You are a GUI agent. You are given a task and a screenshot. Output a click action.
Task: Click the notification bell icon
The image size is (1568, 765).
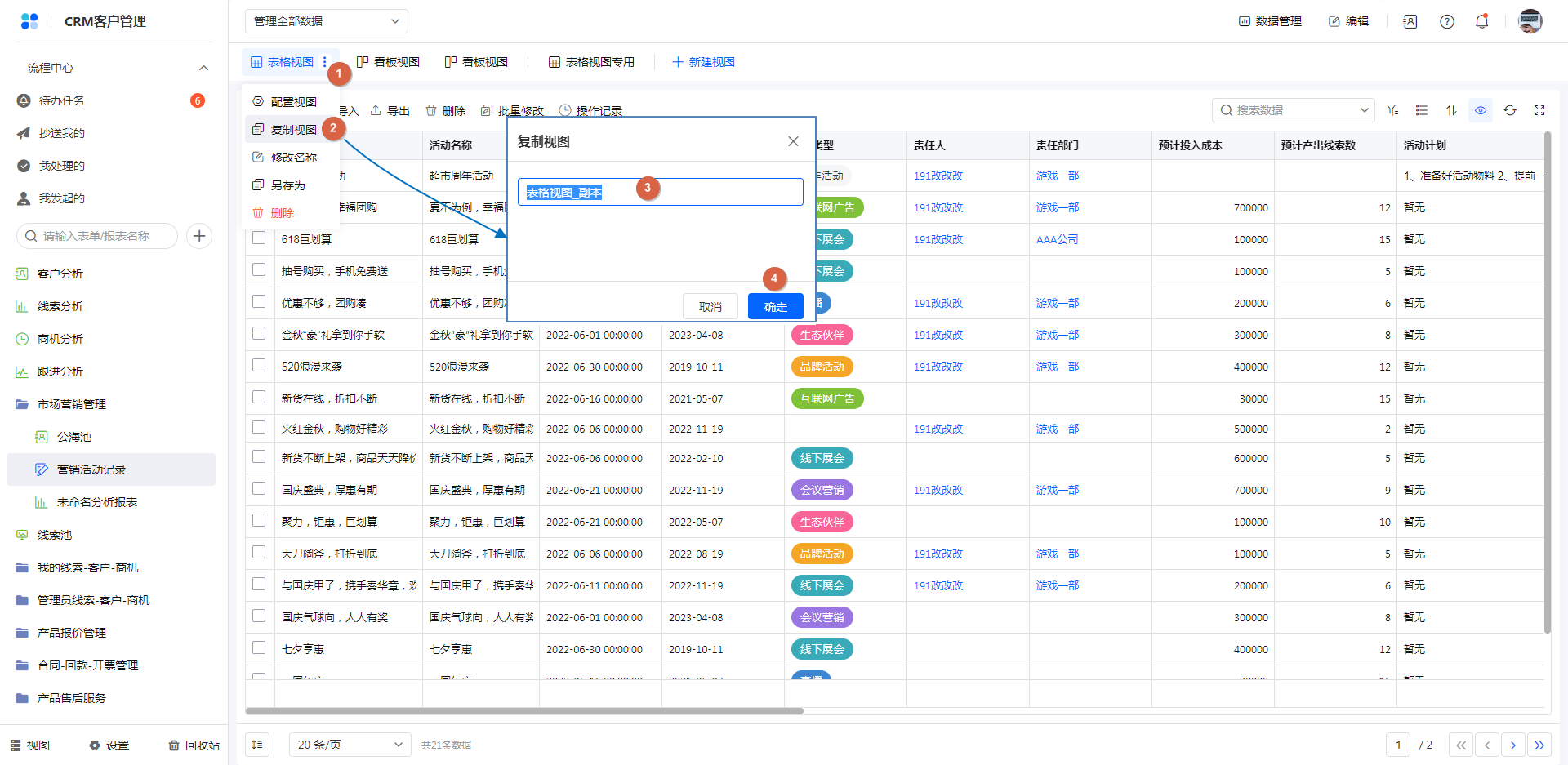click(x=1481, y=22)
